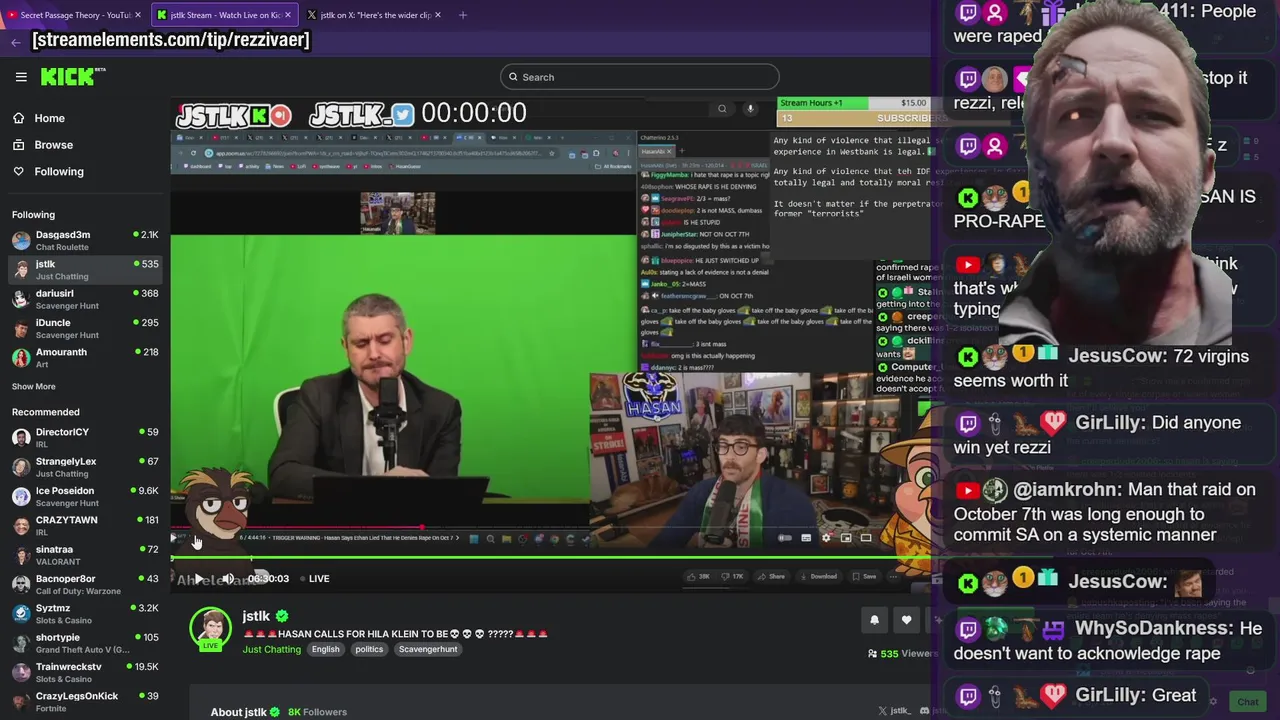
Task: Open CrazyLegsOnKick Fortnite channel
Action: (85, 701)
